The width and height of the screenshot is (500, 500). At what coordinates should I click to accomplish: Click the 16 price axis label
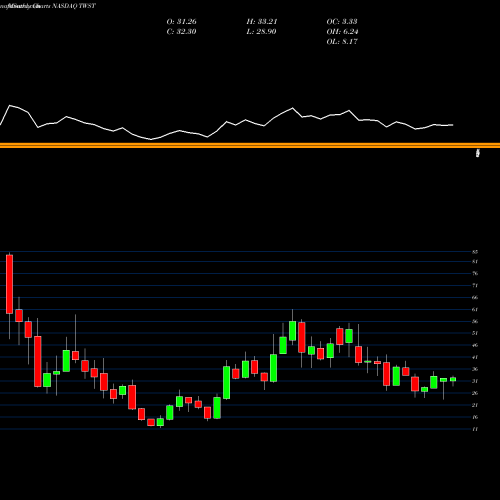tap(475, 417)
